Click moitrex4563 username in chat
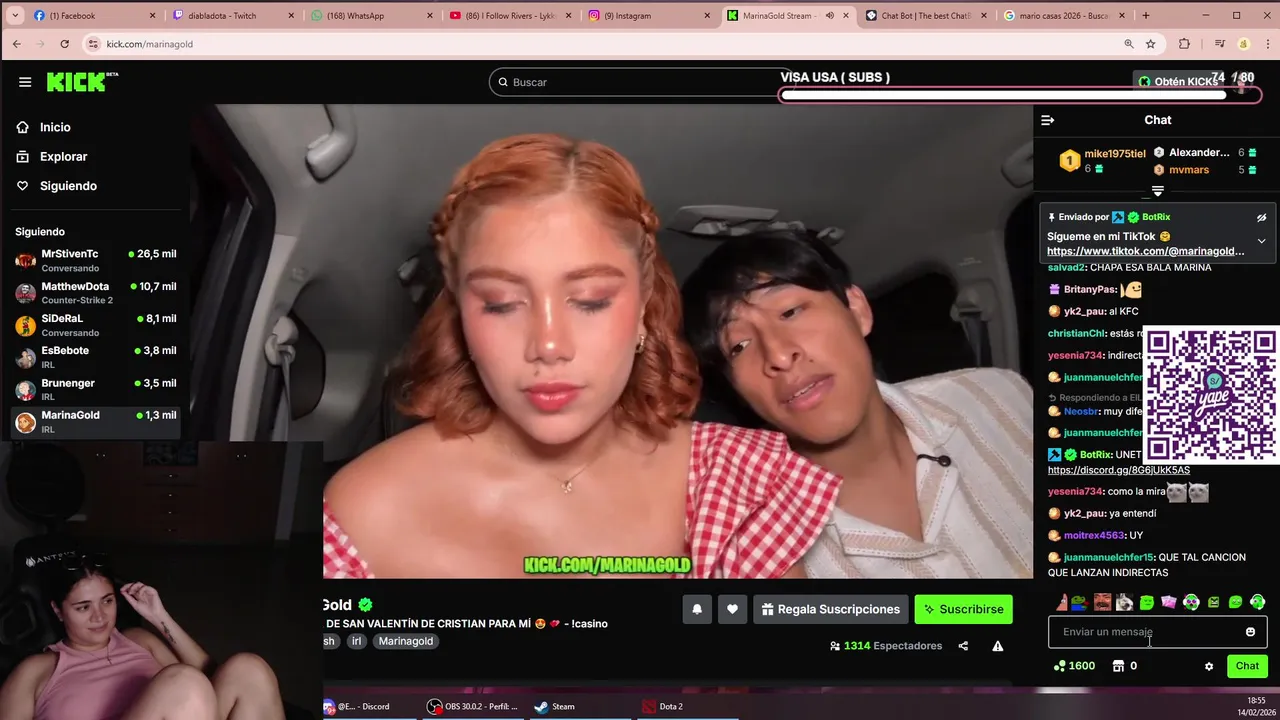1280x720 pixels. (1094, 535)
